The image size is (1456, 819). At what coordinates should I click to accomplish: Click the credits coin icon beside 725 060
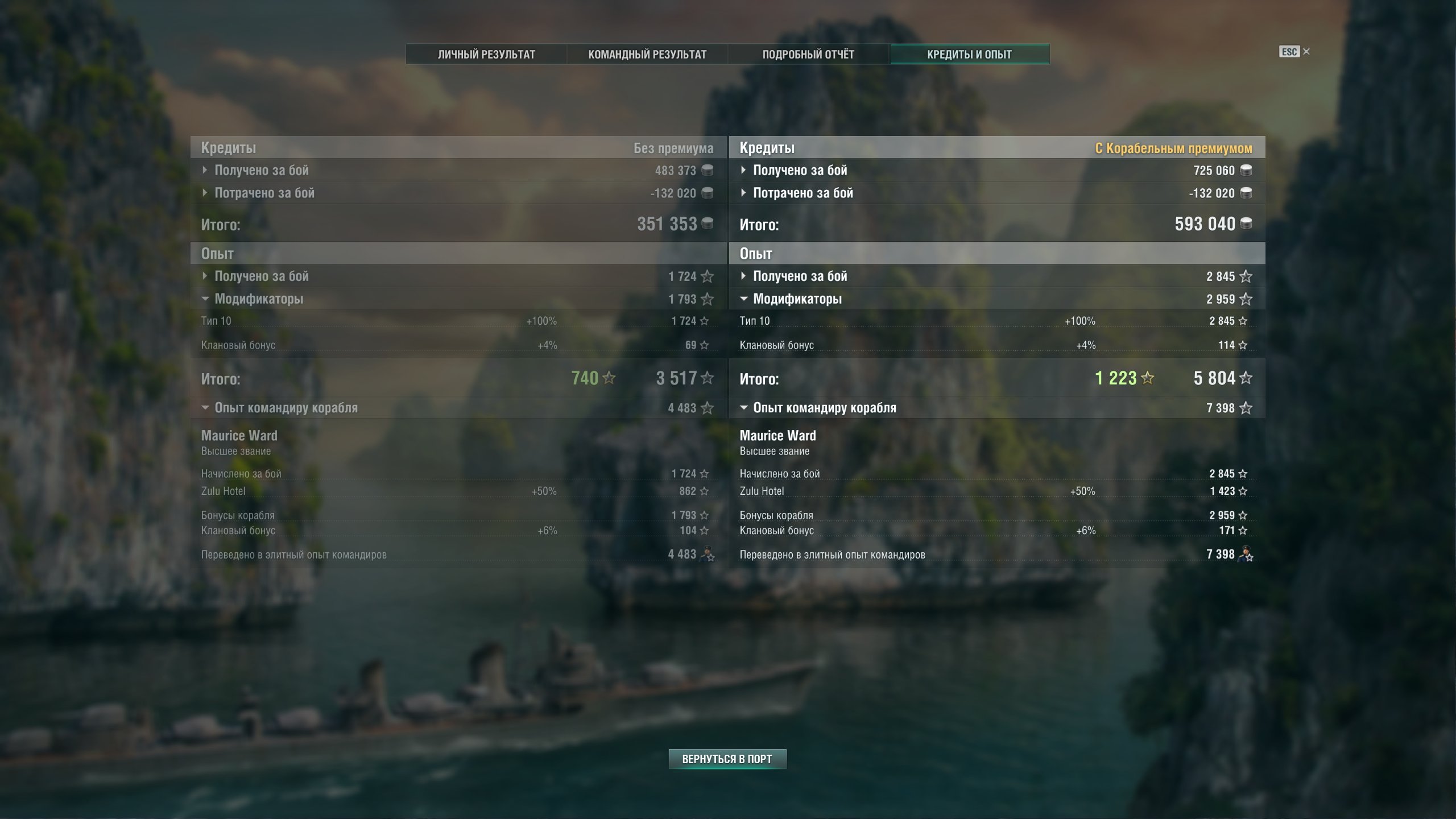(1246, 170)
